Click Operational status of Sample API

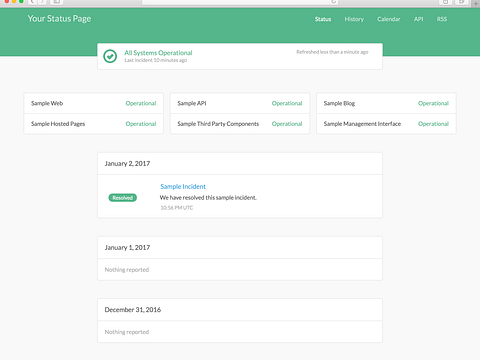(287, 103)
